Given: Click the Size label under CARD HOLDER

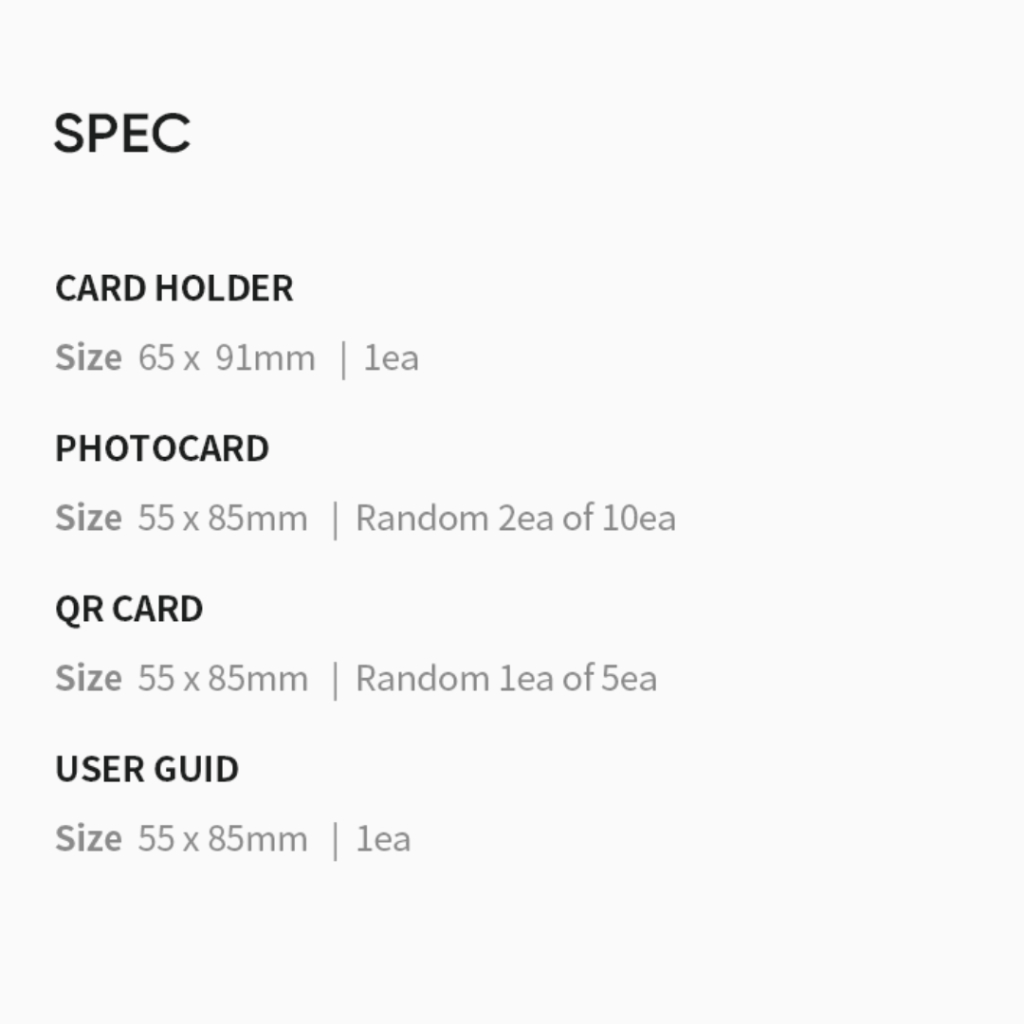Looking at the screenshot, I should (88, 358).
